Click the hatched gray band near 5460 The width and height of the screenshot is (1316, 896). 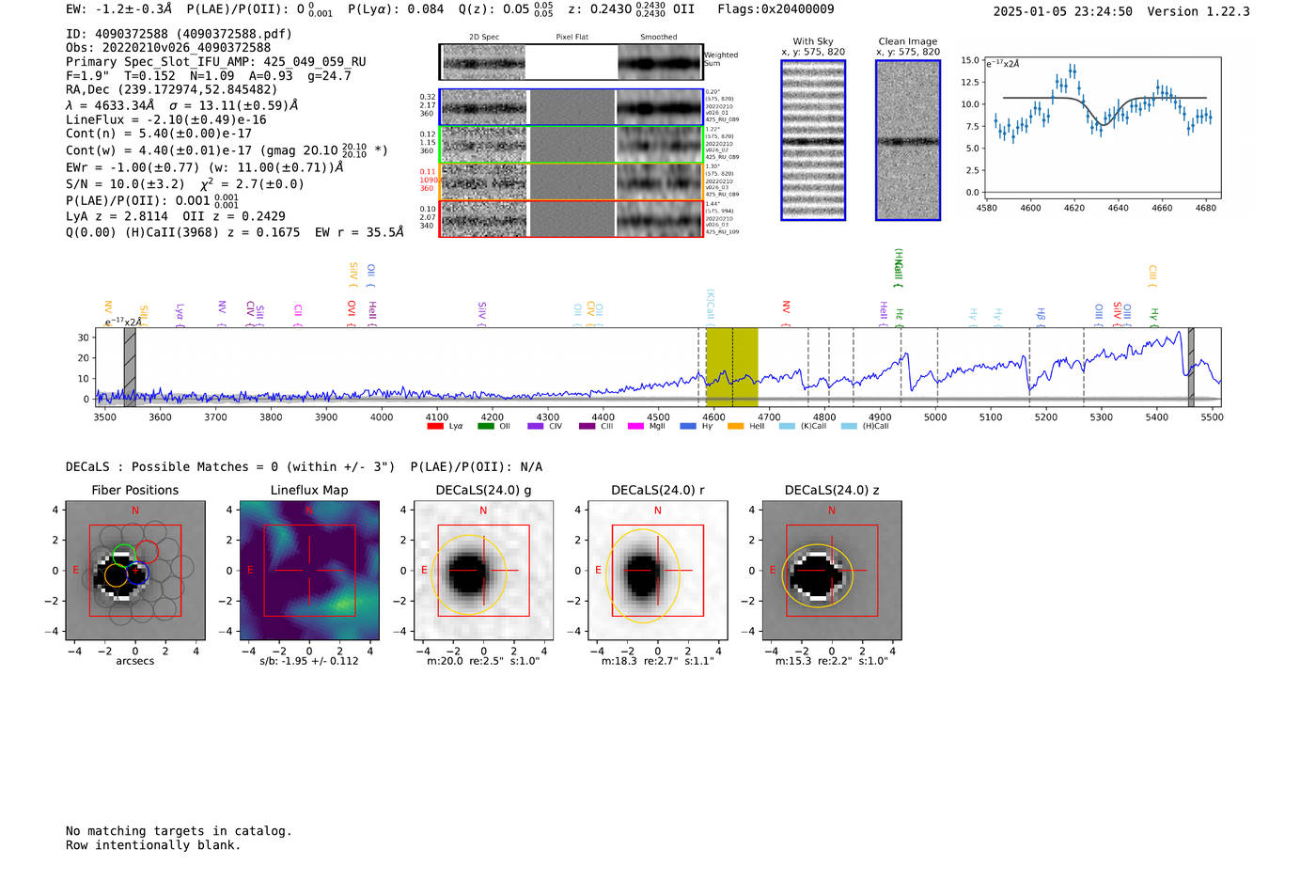(1191, 367)
